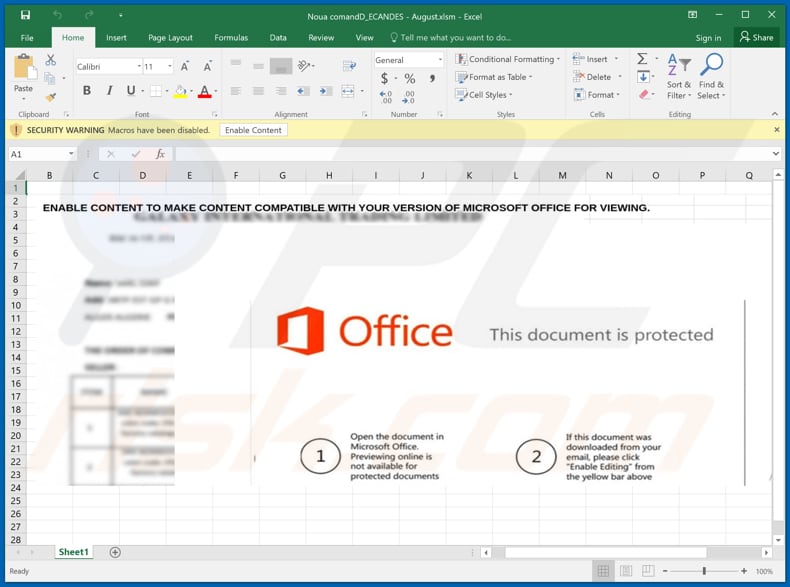
Task: Apply red font color A
Action: point(204,91)
